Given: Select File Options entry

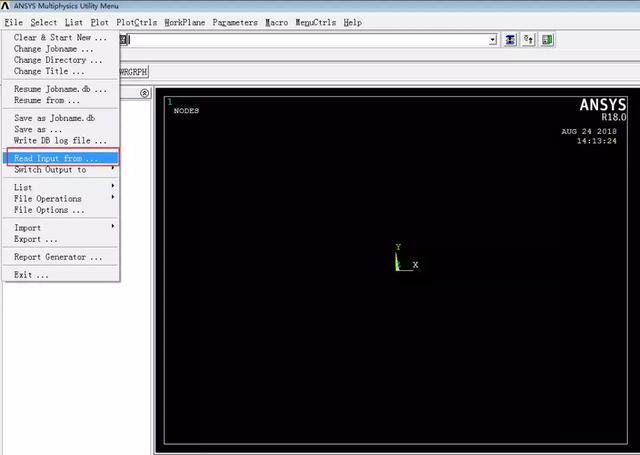Looking at the screenshot, I should pyautogui.click(x=60, y=210).
